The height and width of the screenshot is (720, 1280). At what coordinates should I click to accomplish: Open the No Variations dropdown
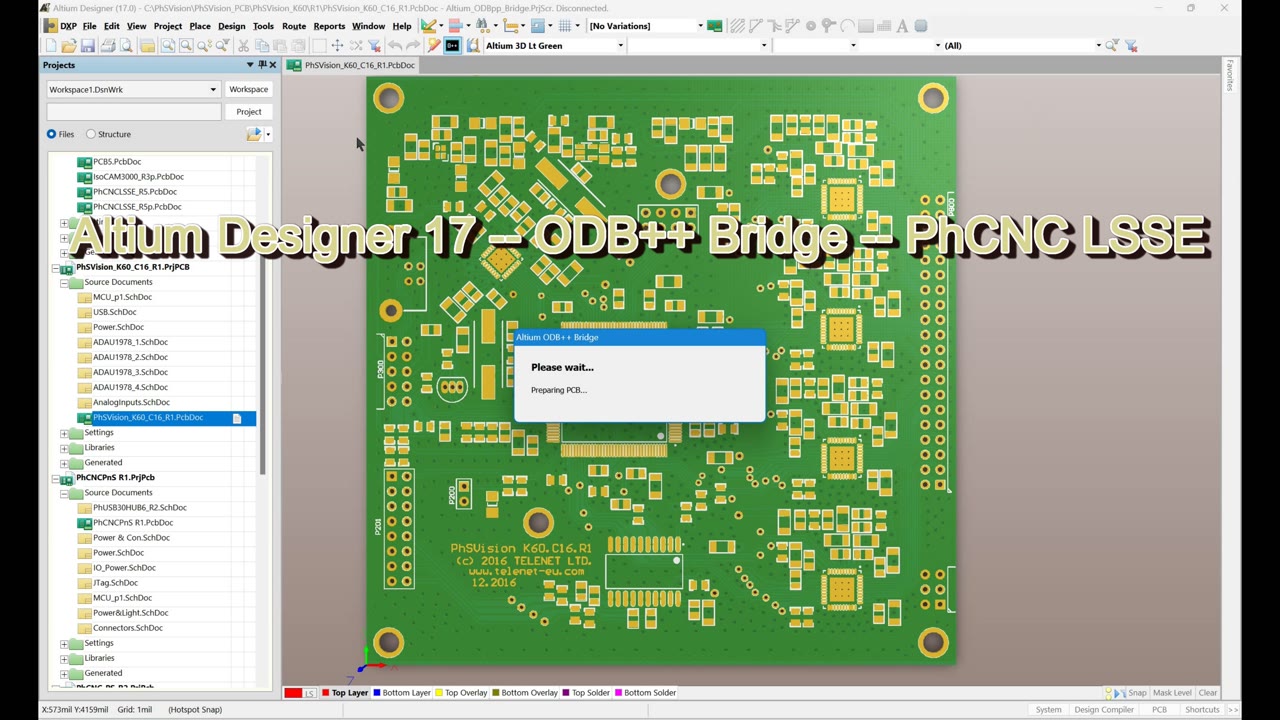pos(700,26)
